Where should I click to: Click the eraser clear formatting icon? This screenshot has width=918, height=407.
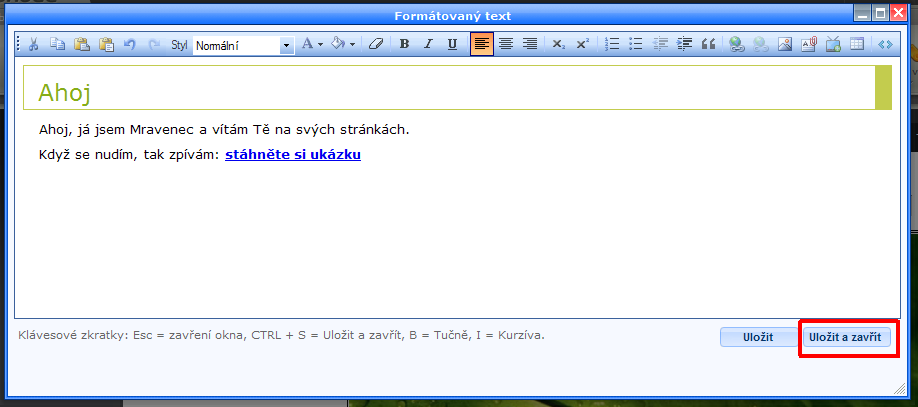pos(376,44)
